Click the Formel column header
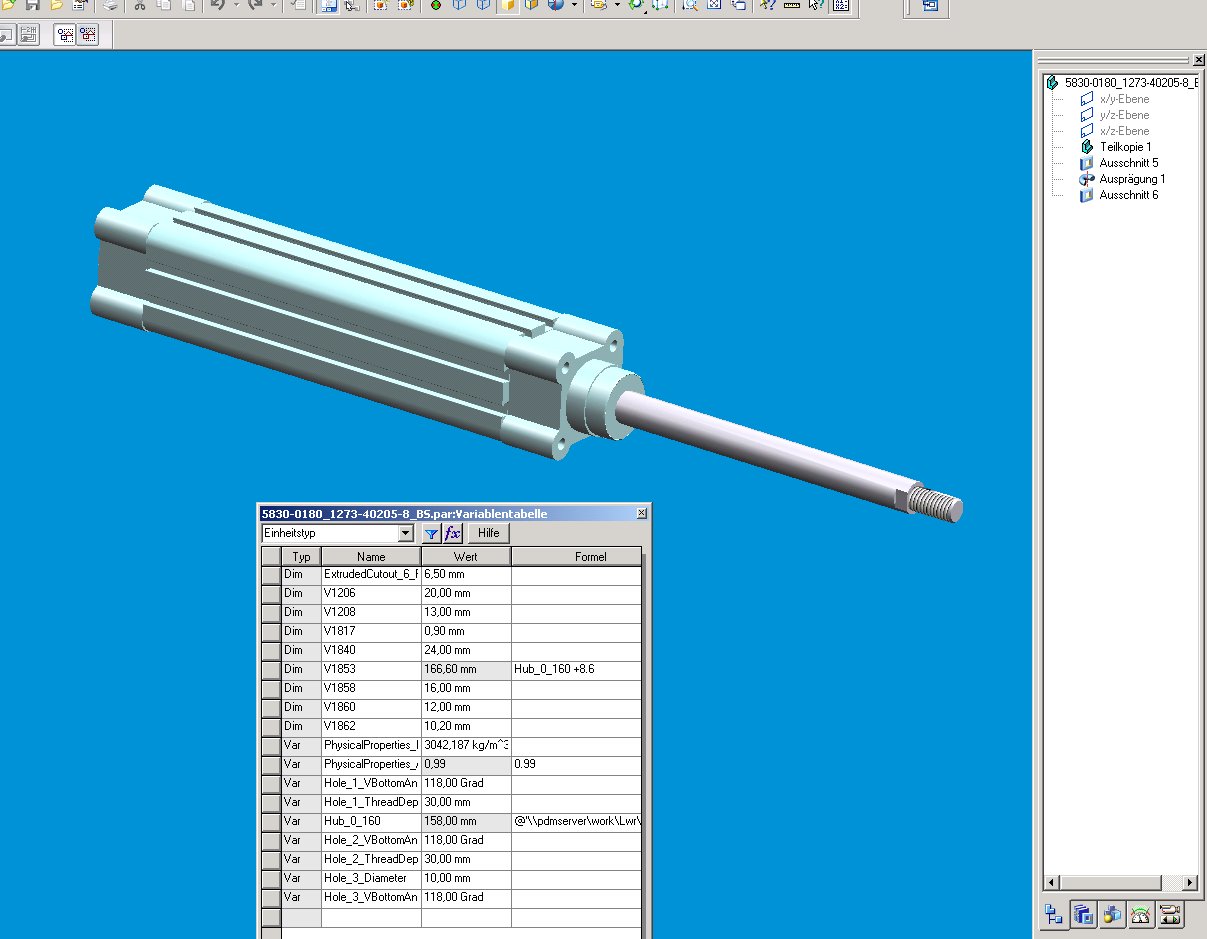The image size is (1207, 939). (x=590, y=556)
